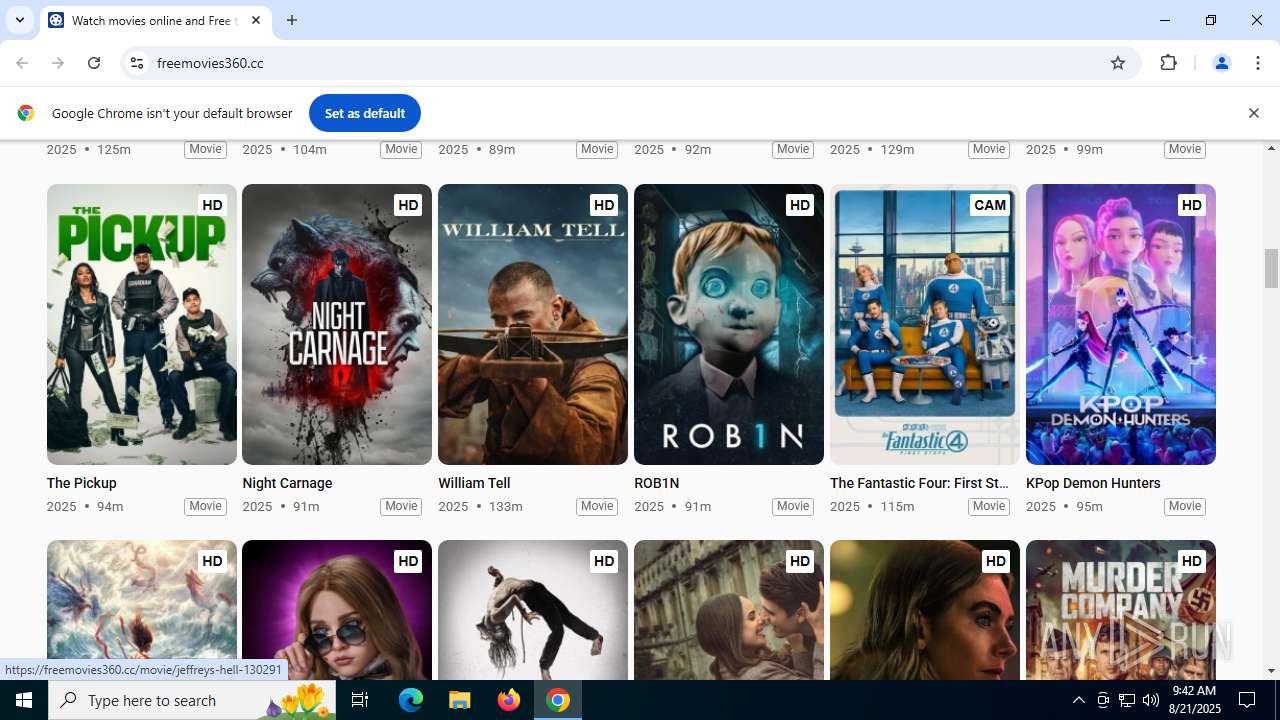The width and height of the screenshot is (1280, 720).
Task: Click the Movie tag under William Tell
Action: click(x=597, y=506)
